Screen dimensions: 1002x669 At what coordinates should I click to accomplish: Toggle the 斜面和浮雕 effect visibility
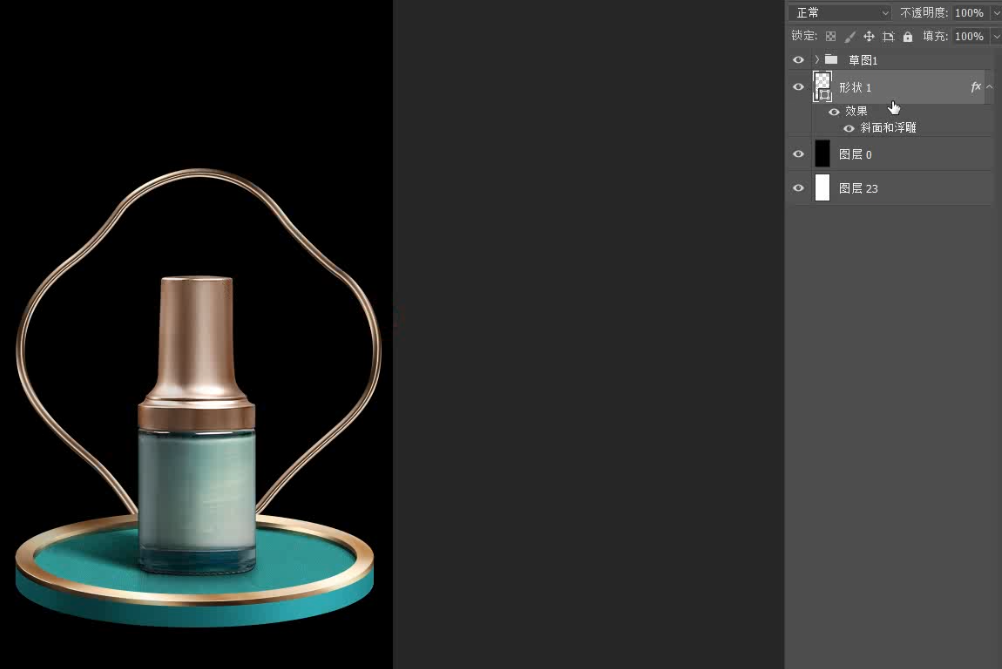[849, 128]
